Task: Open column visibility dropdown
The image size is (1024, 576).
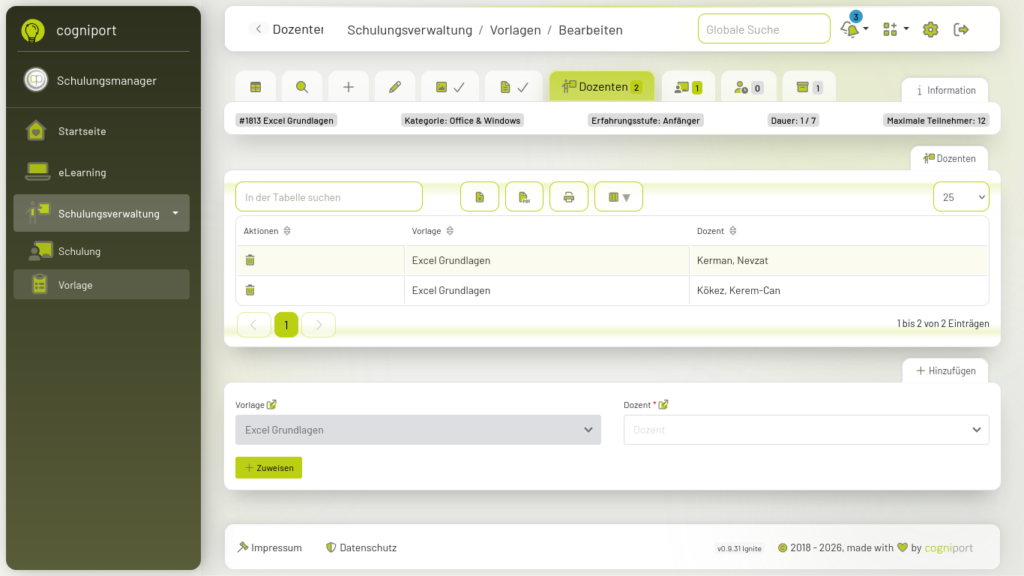Action: point(618,197)
